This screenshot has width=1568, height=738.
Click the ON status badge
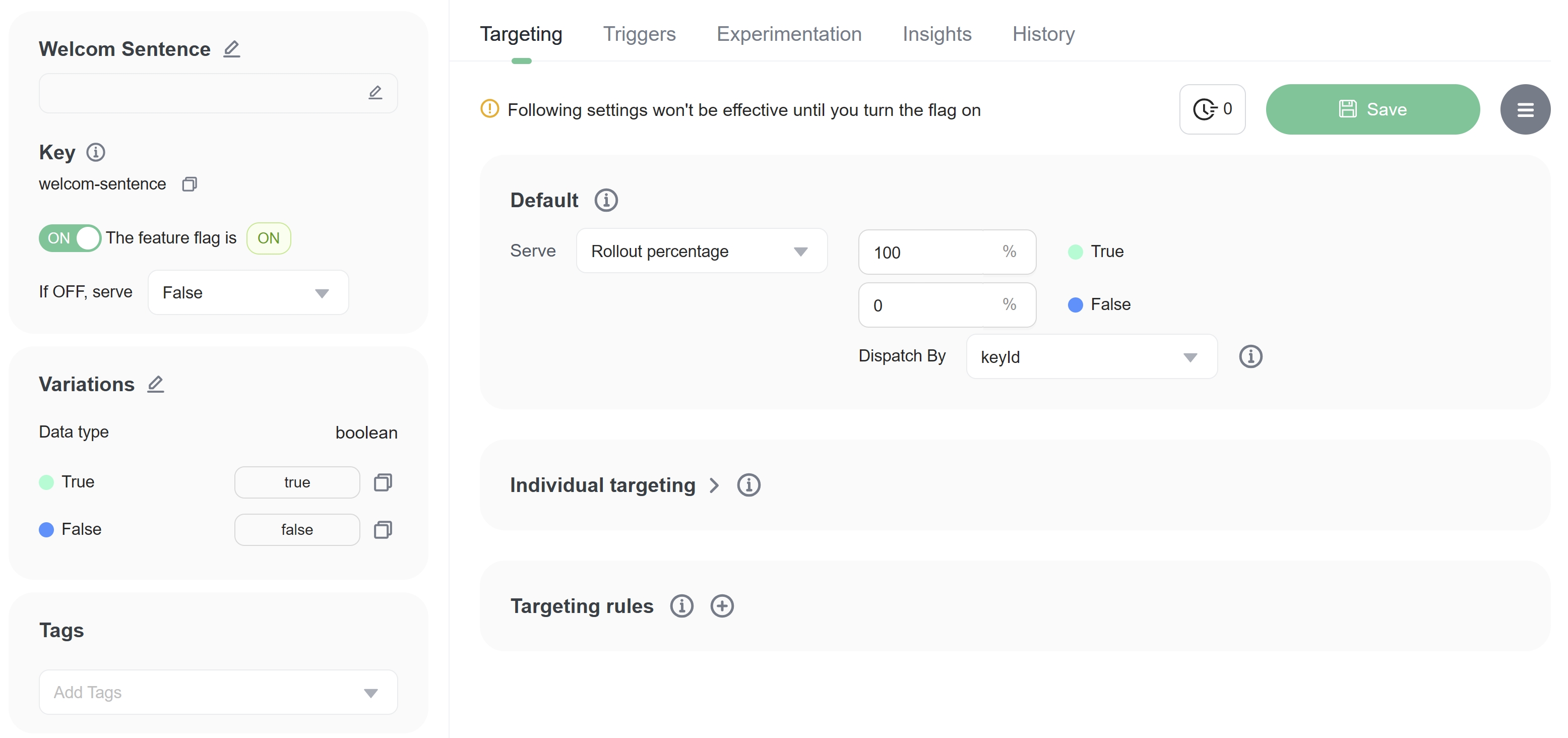pyautogui.click(x=269, y=238)
